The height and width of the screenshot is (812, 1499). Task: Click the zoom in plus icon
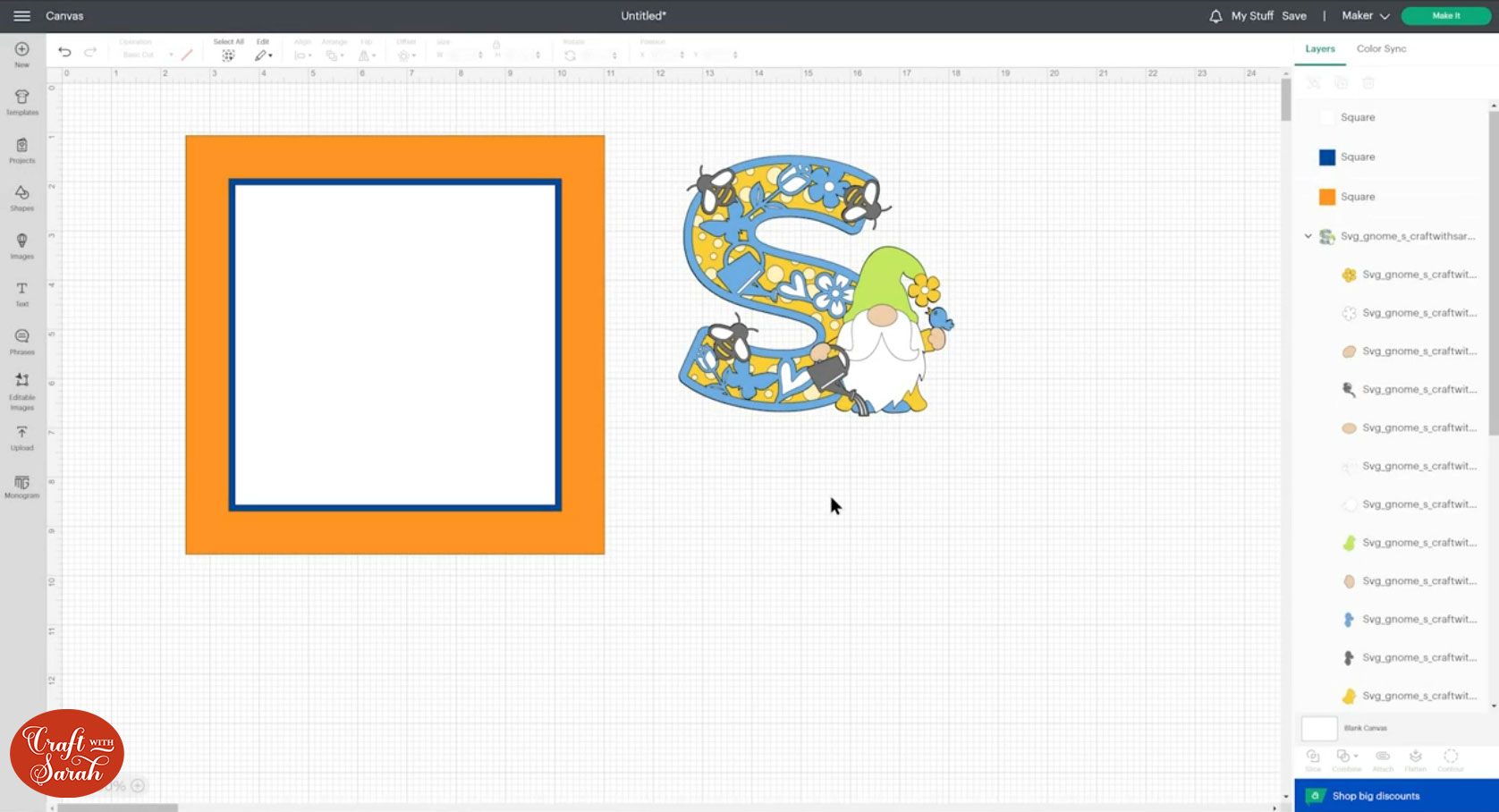pos(138,786)
